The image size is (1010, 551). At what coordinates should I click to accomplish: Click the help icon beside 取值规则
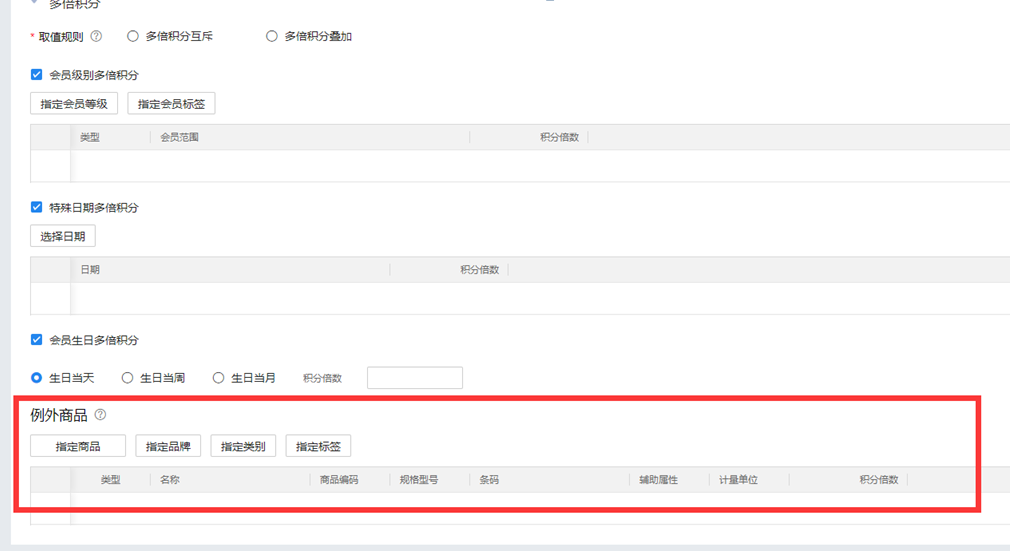(x=96, y=37)
